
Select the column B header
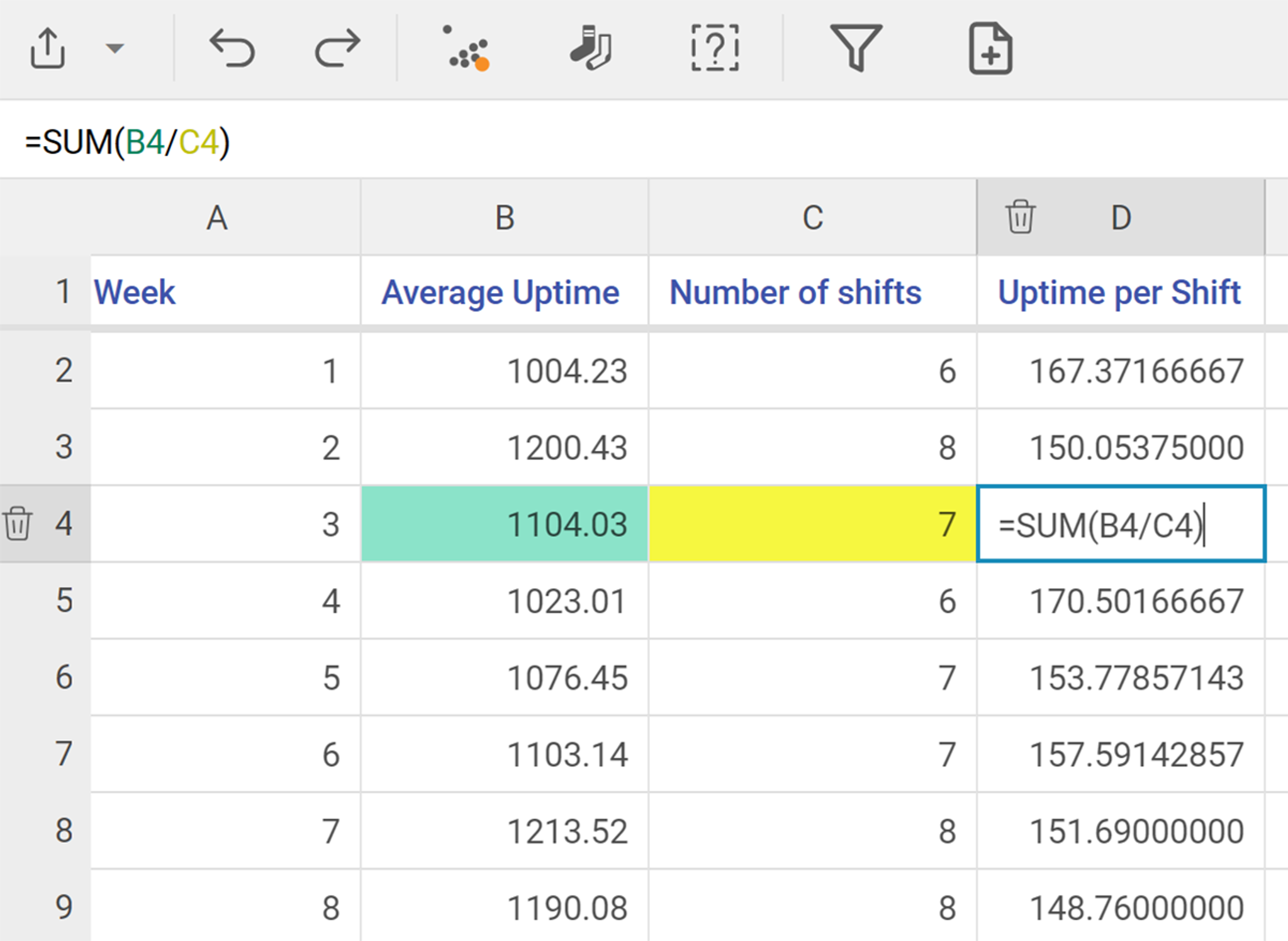click(x=505, y=218)
